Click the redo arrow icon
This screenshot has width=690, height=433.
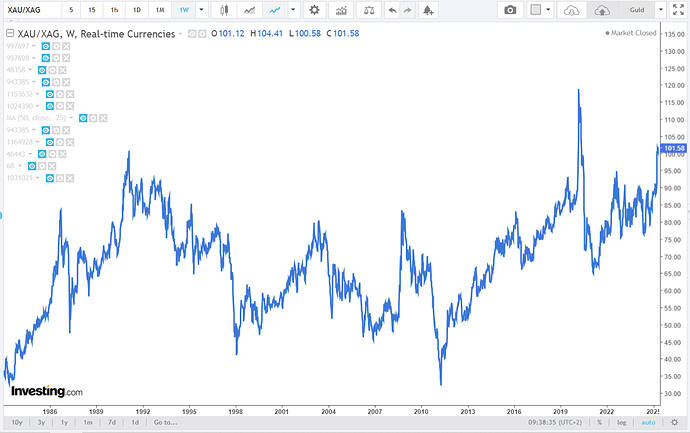[409, 10]
